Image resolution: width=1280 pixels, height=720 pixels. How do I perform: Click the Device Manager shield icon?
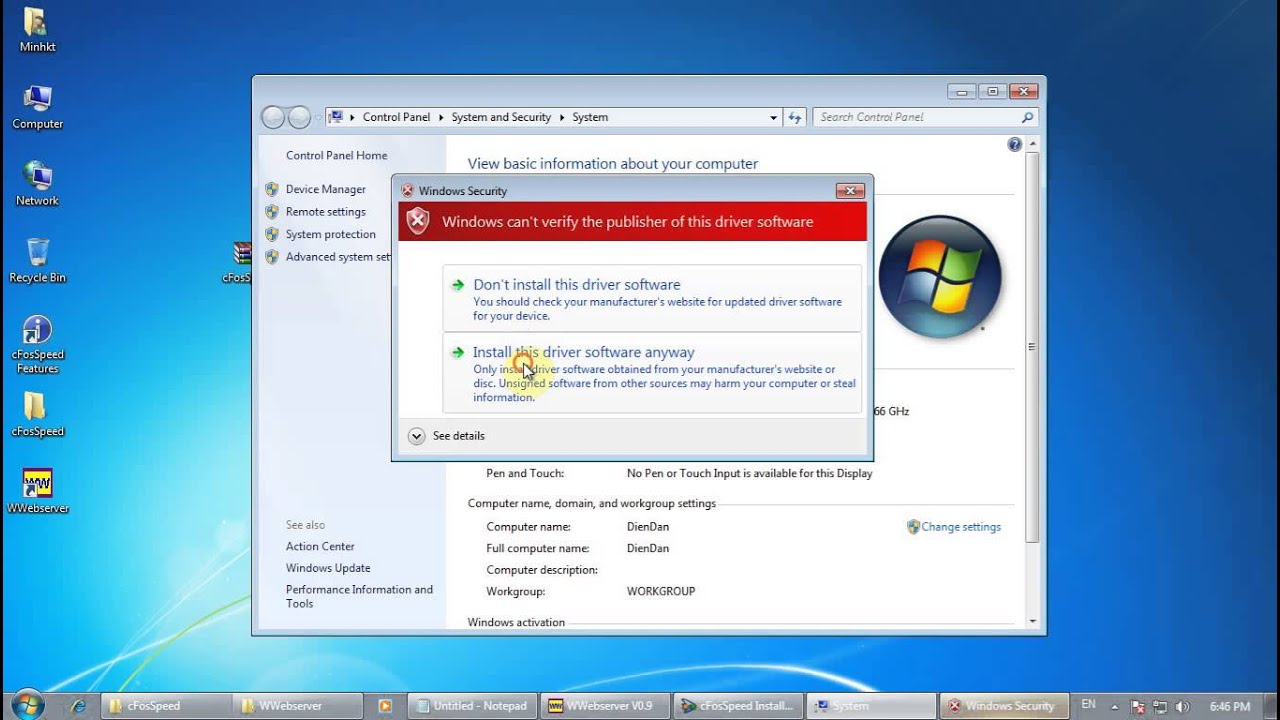point(272,189)
